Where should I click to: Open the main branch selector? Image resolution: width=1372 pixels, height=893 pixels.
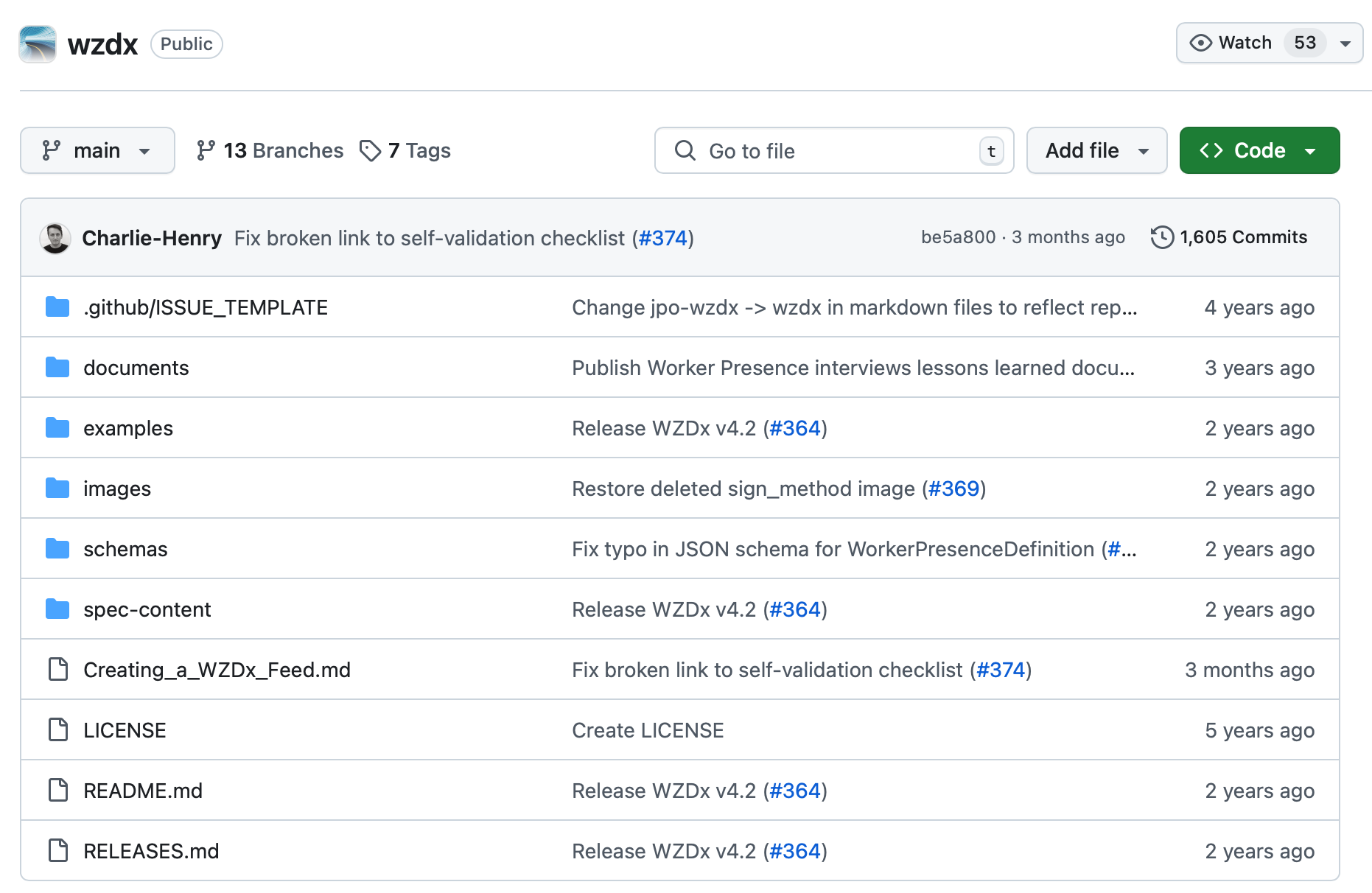[97, 150]
